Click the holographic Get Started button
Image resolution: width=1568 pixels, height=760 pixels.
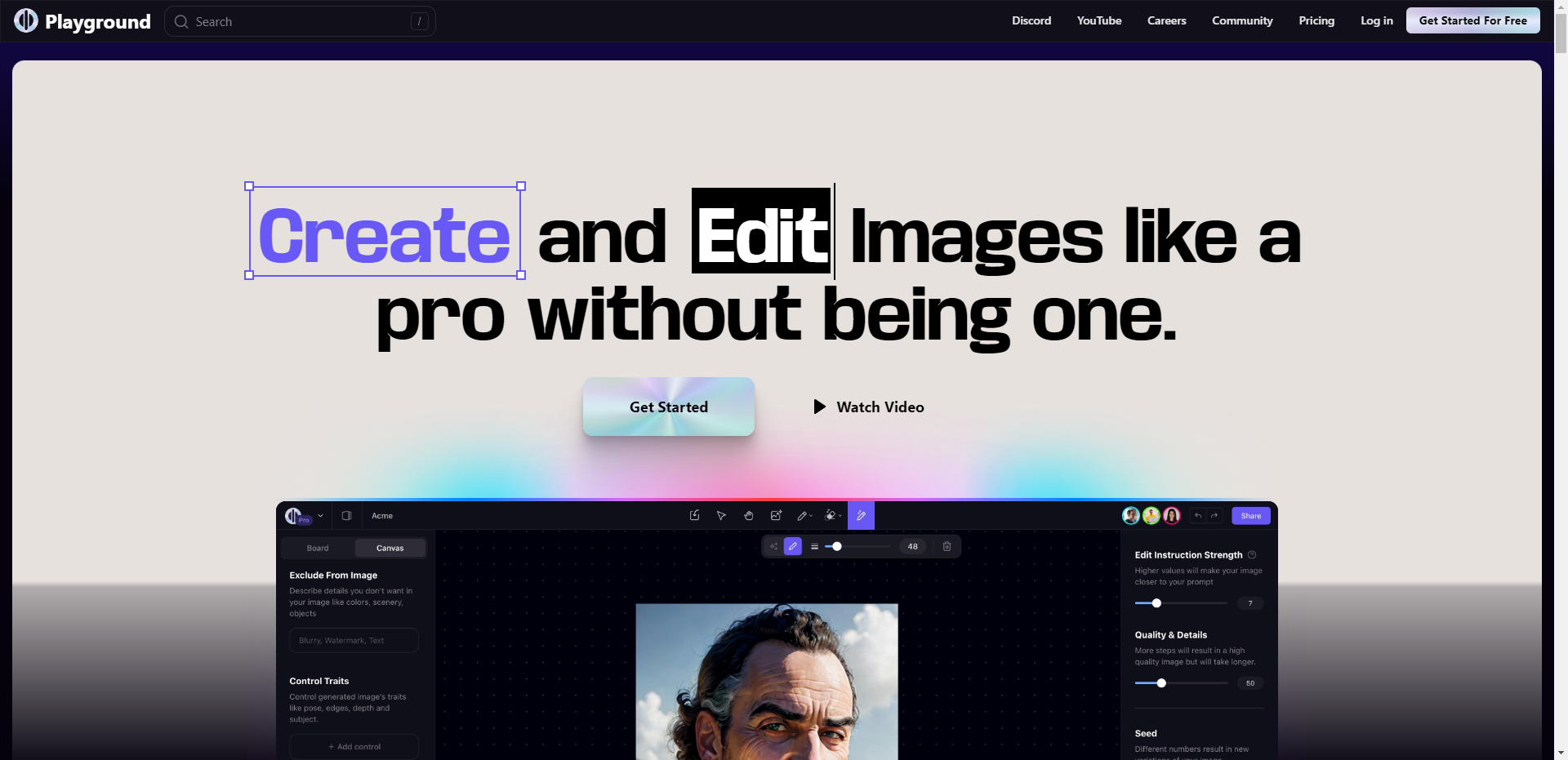coord(669,407)
